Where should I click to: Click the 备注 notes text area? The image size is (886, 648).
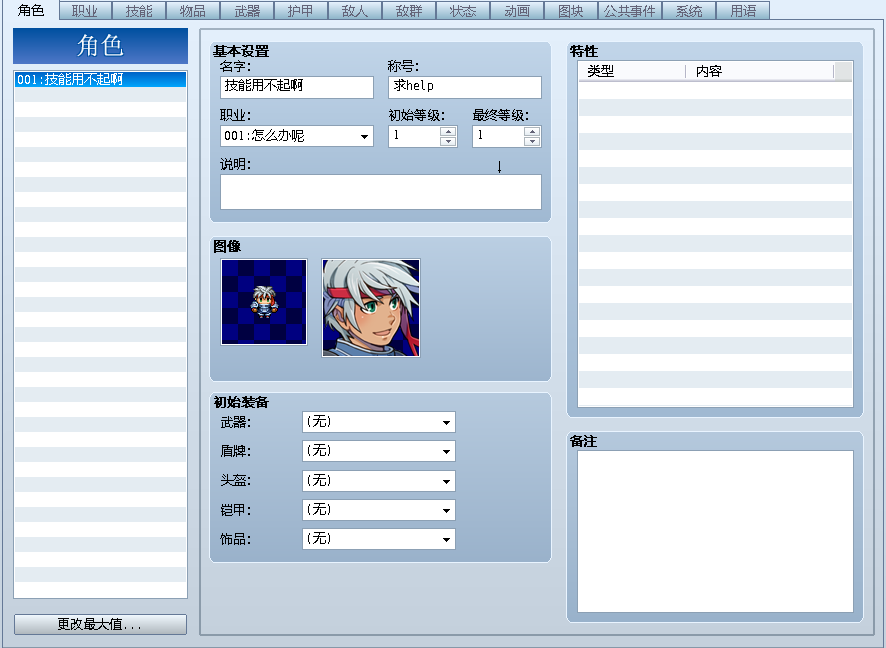point(715,532)
